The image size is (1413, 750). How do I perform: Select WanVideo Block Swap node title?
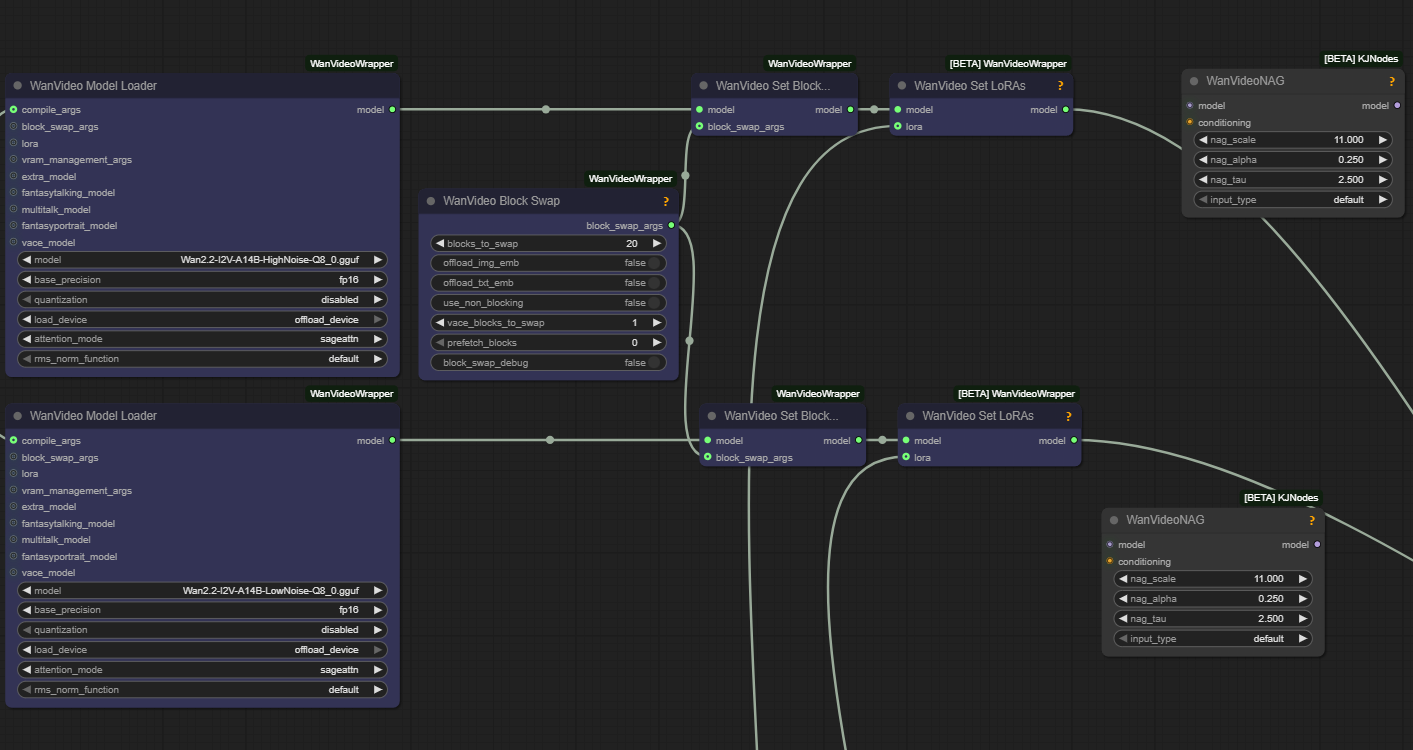tap(501, 201)
